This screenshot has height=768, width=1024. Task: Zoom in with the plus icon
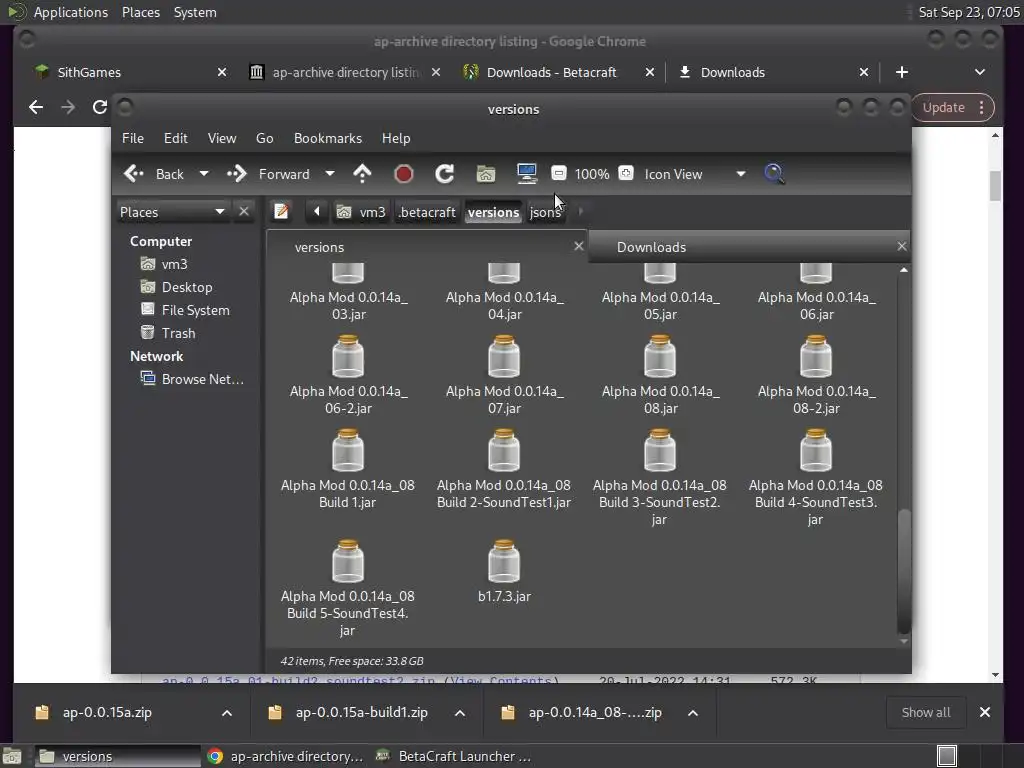click(x=626, y=173)
